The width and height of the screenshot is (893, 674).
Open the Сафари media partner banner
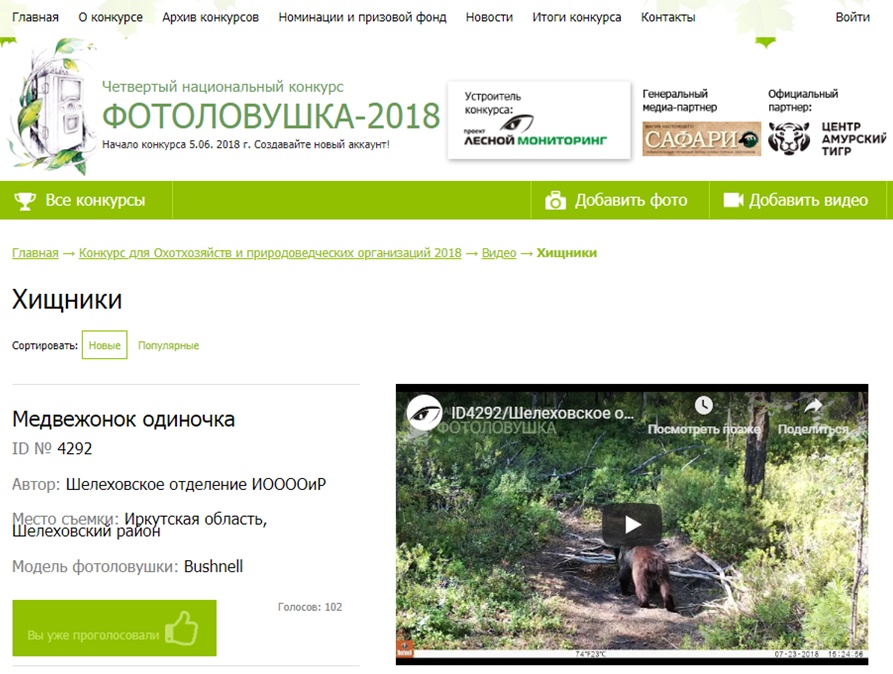pos(702,138)
